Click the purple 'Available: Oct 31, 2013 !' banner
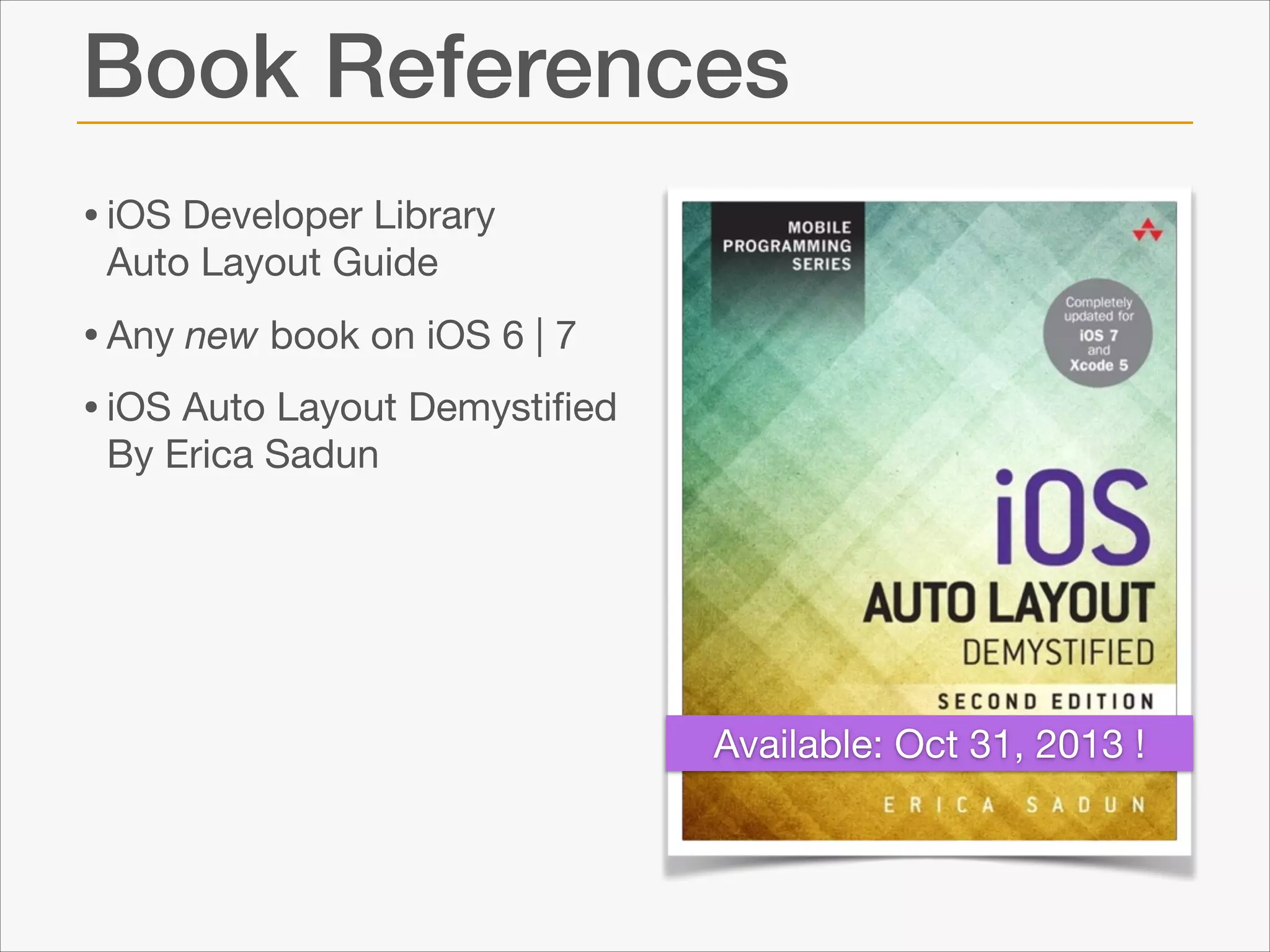The image size is (1270, 952). coord(929,743)
